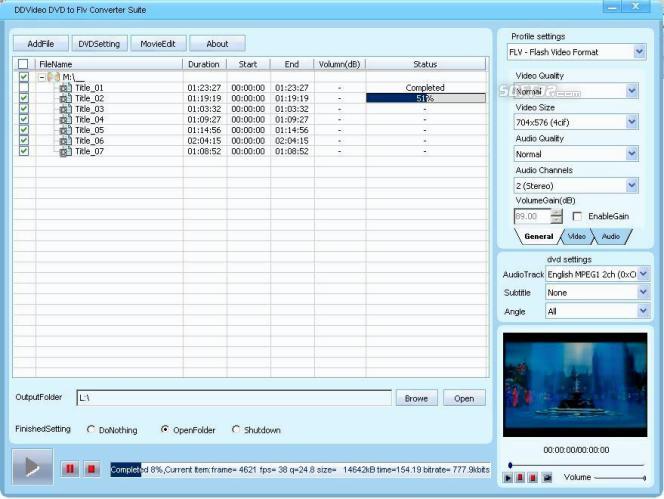The image size is (664, 499).
Task: Open the profile format dropdown (FLV)
Action: point(639,52)
